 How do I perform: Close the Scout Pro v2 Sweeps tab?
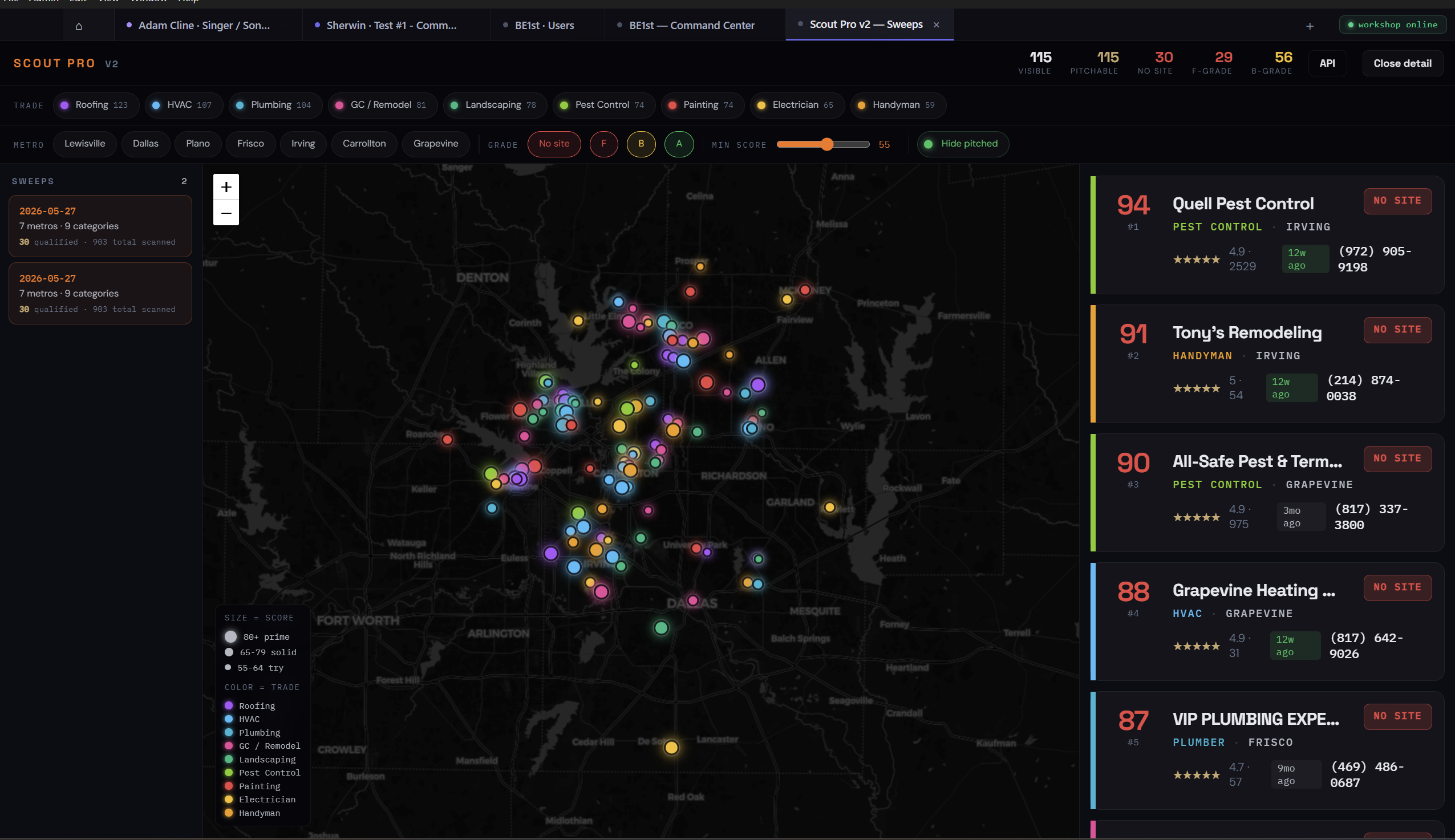tap(937, 25)
